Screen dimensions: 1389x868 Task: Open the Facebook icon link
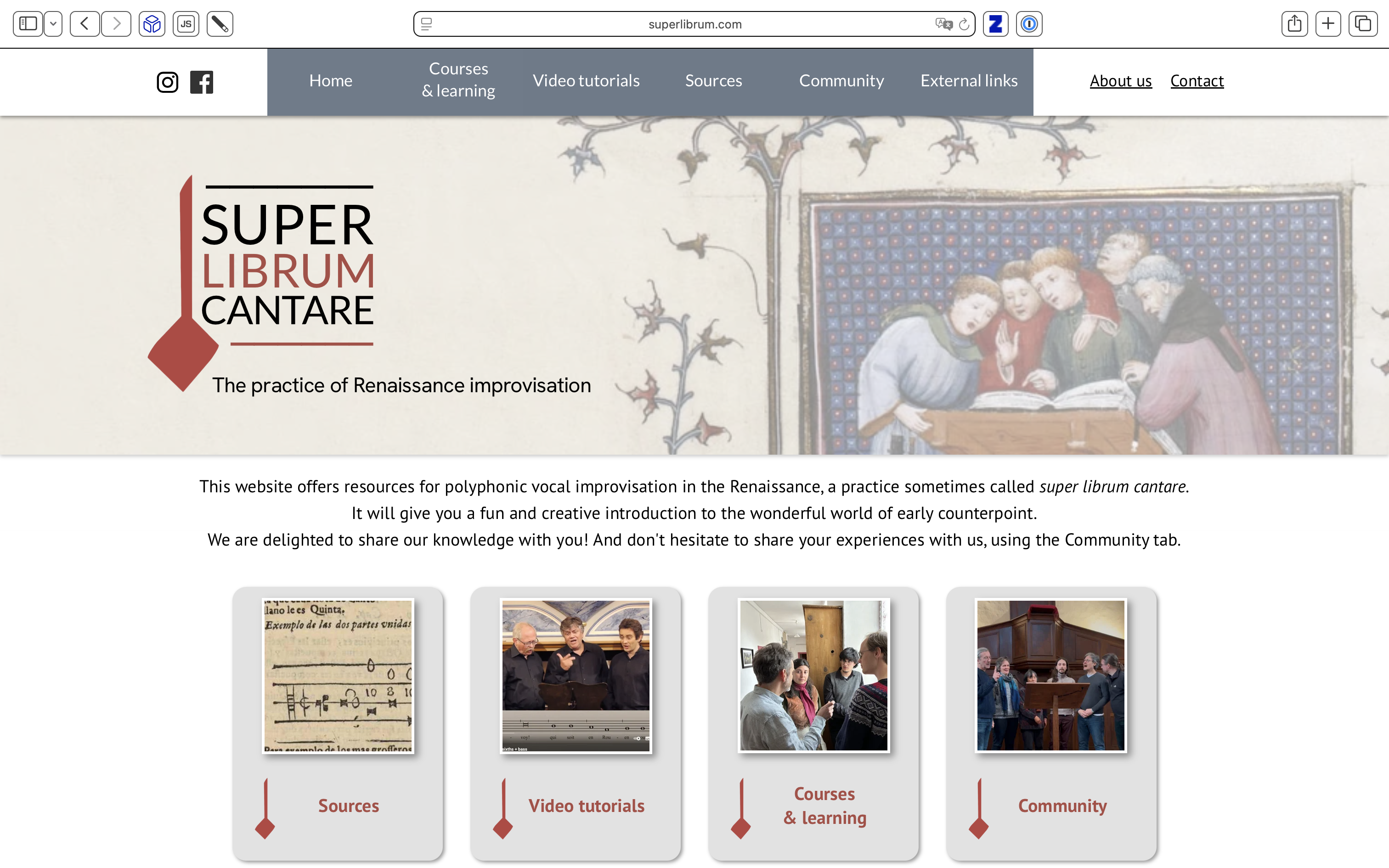pos(202,82)
